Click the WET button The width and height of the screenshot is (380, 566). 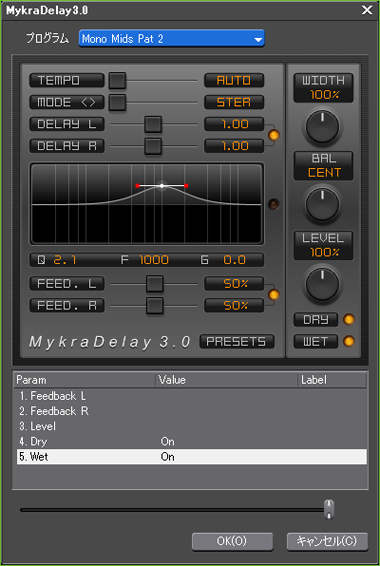(316, 341)
